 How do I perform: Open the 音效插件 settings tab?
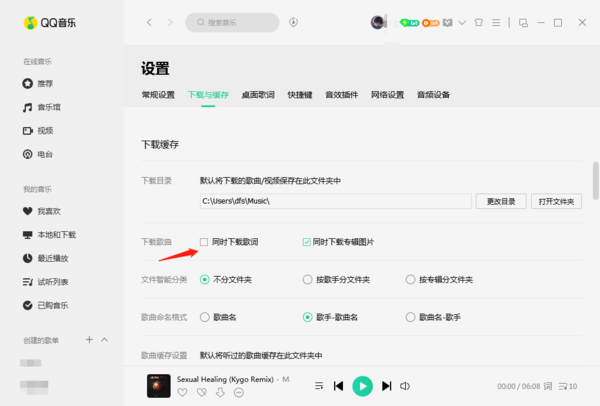click(342, 95)
